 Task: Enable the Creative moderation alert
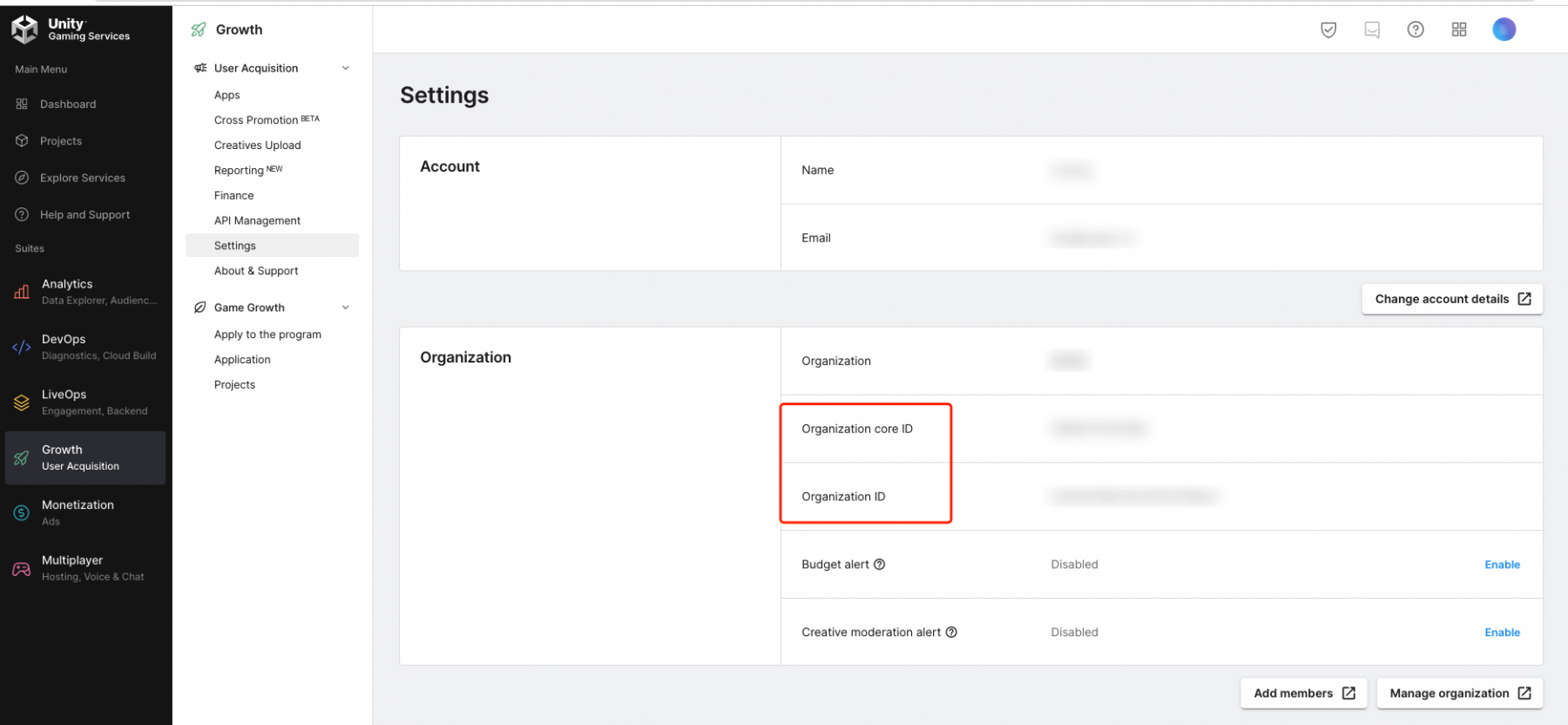click(1502, 633)
